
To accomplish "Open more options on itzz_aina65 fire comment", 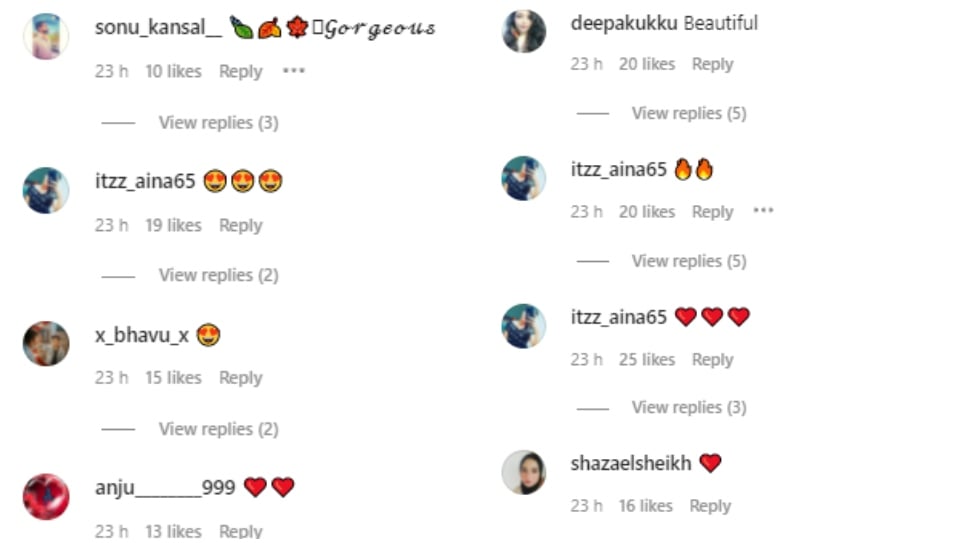I will (763, 211).
